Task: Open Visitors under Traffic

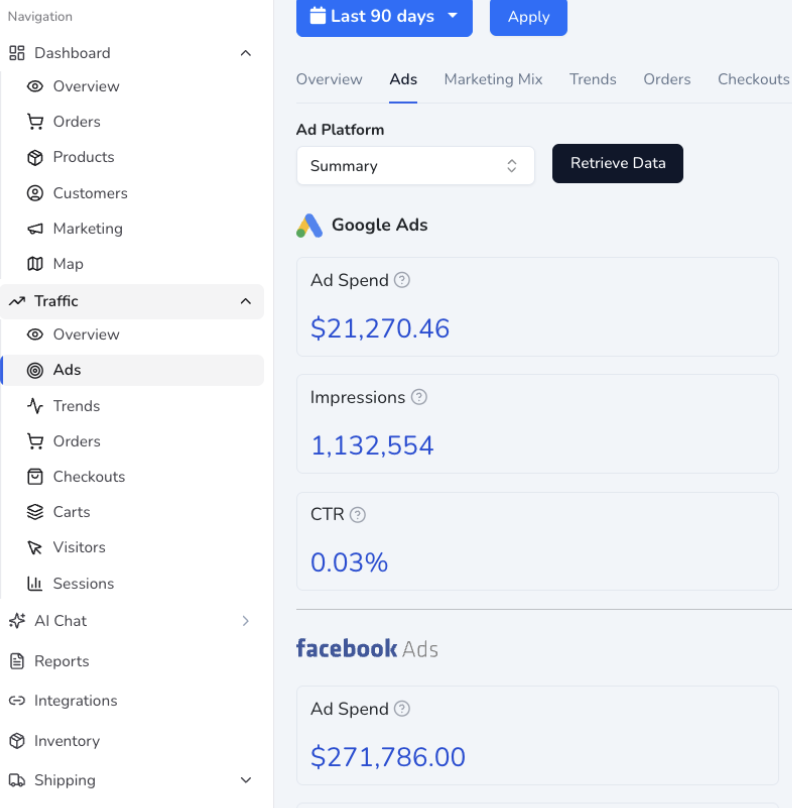Action: 79,547
